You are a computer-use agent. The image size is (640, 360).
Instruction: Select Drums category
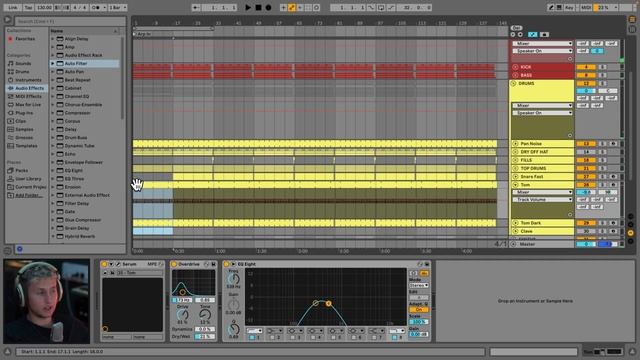tap(22, 71)
